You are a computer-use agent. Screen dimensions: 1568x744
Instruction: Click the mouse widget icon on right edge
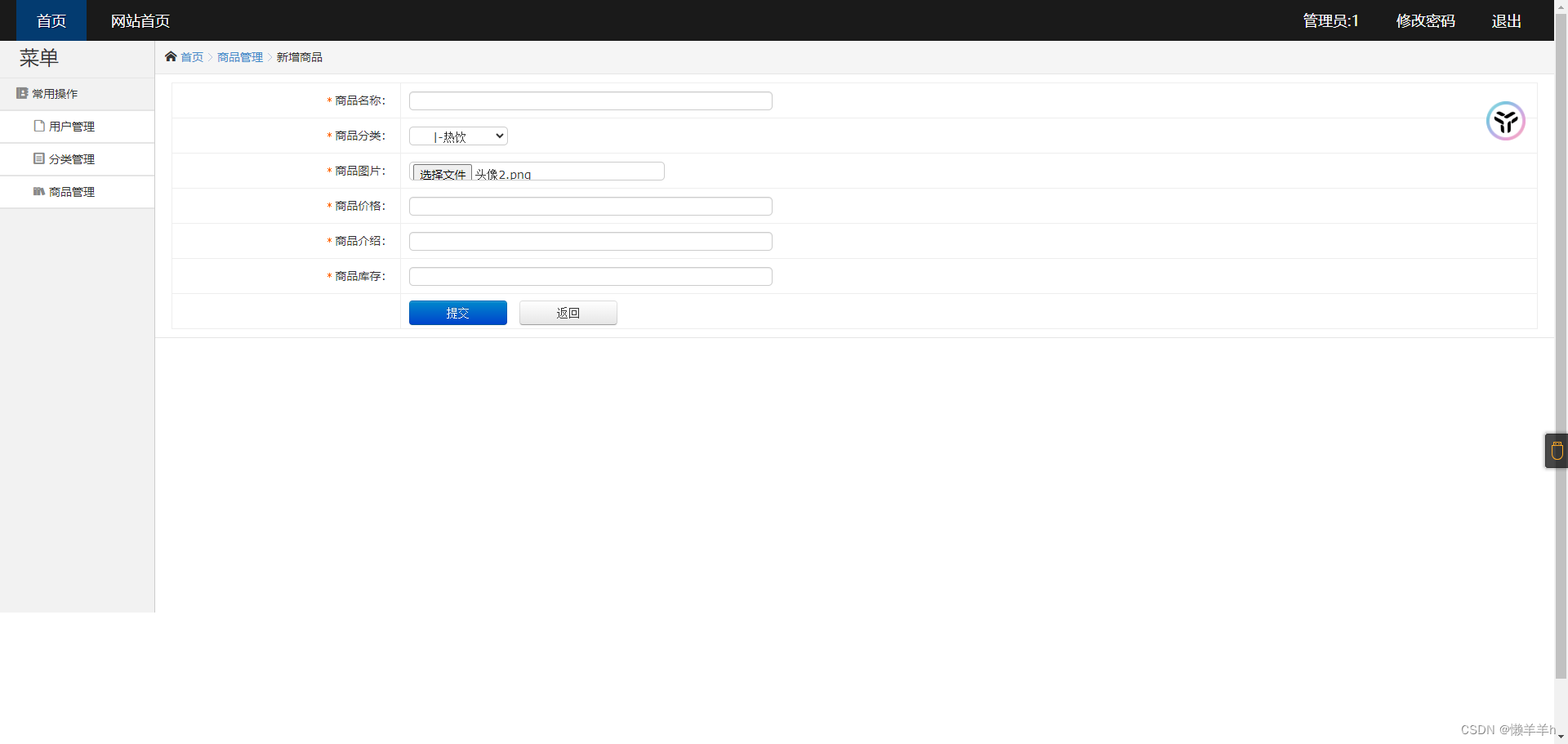1557,451
